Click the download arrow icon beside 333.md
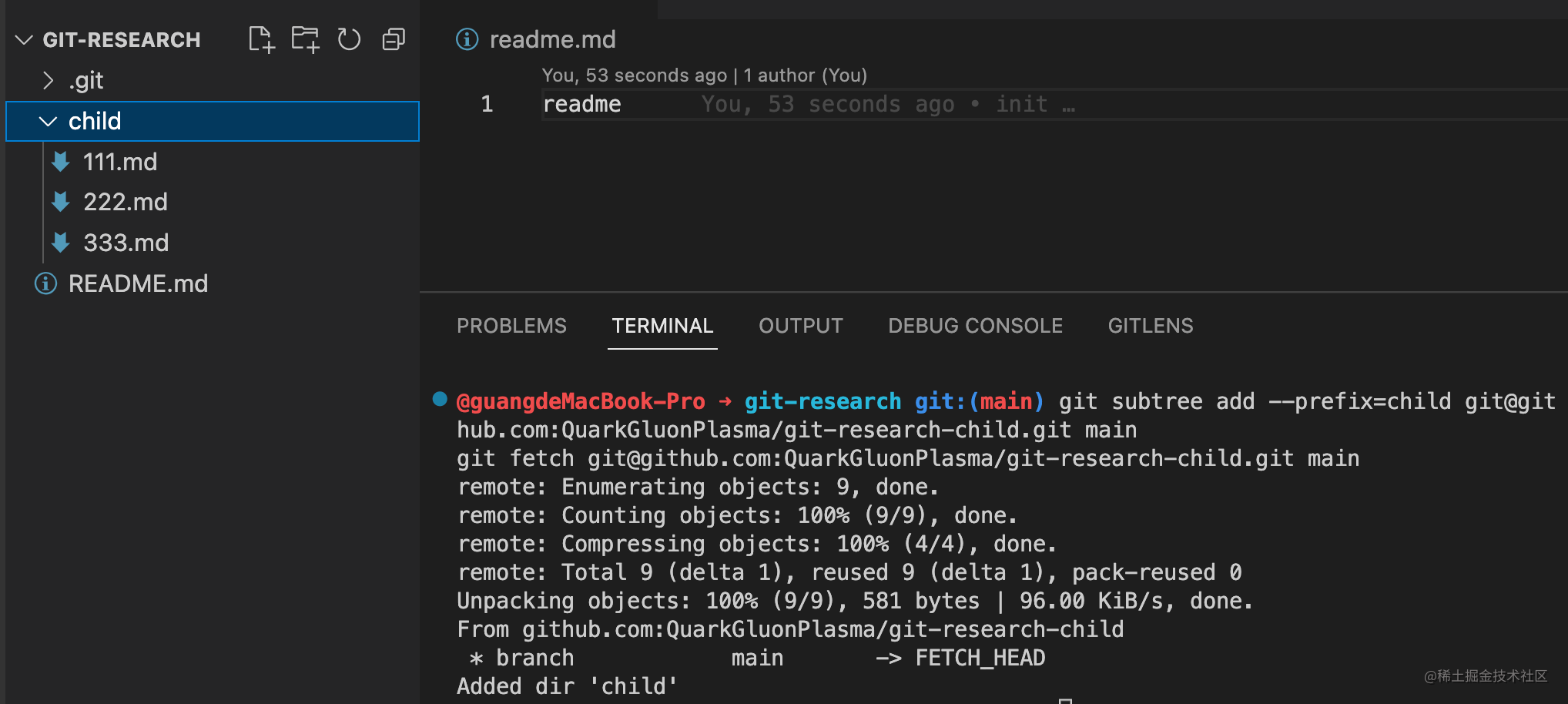Viewport: 1568px width, 704px height. pos(60,243)
